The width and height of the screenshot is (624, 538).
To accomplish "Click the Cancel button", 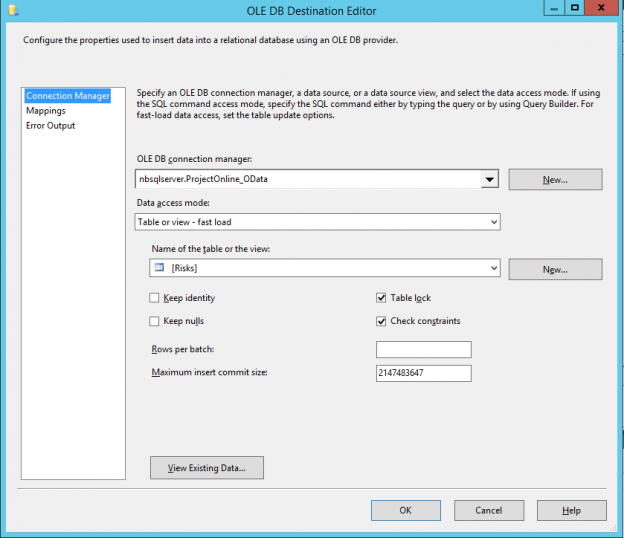I will (x=488, y=510).
